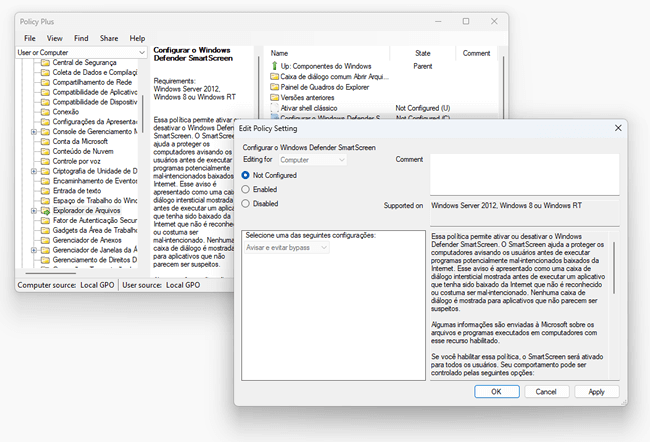This screenshot has height=442, width=650.
Task: Open the Editing for Computer dropdown
Action: click(313, 160)
